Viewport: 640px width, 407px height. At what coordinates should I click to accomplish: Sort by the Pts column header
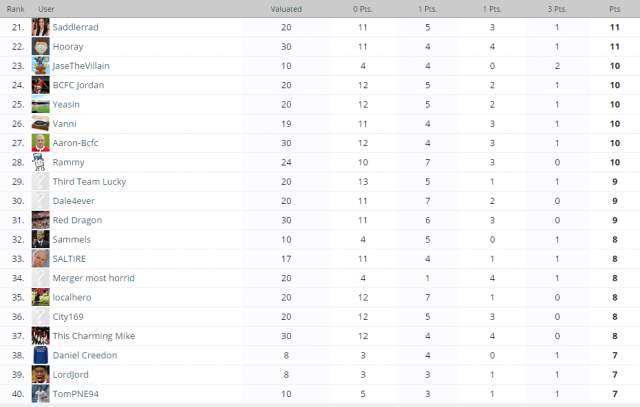tap(615, 9)
